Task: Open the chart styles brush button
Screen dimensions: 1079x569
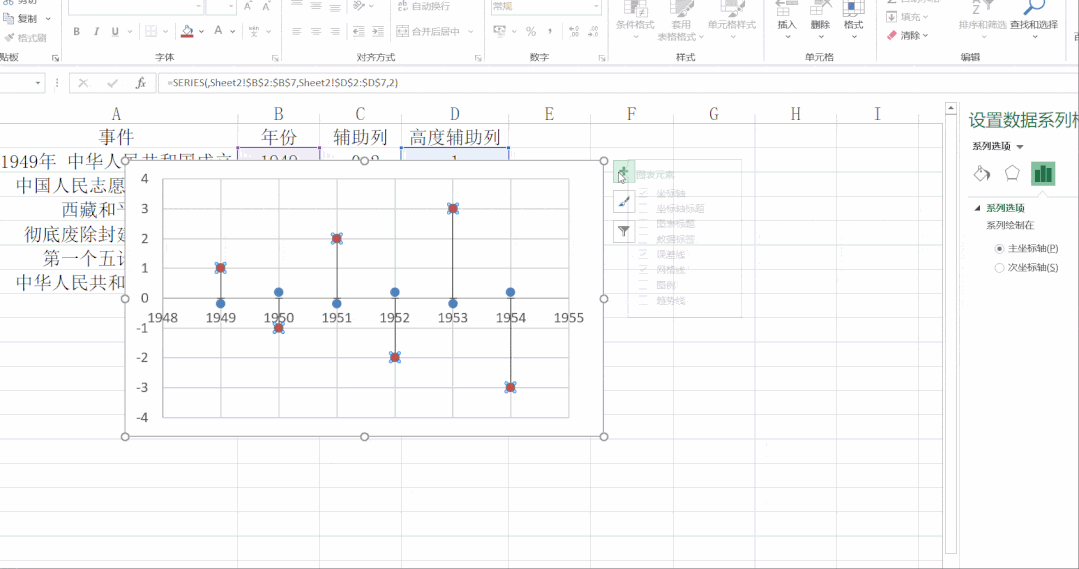Action: [x=623, y=202]
